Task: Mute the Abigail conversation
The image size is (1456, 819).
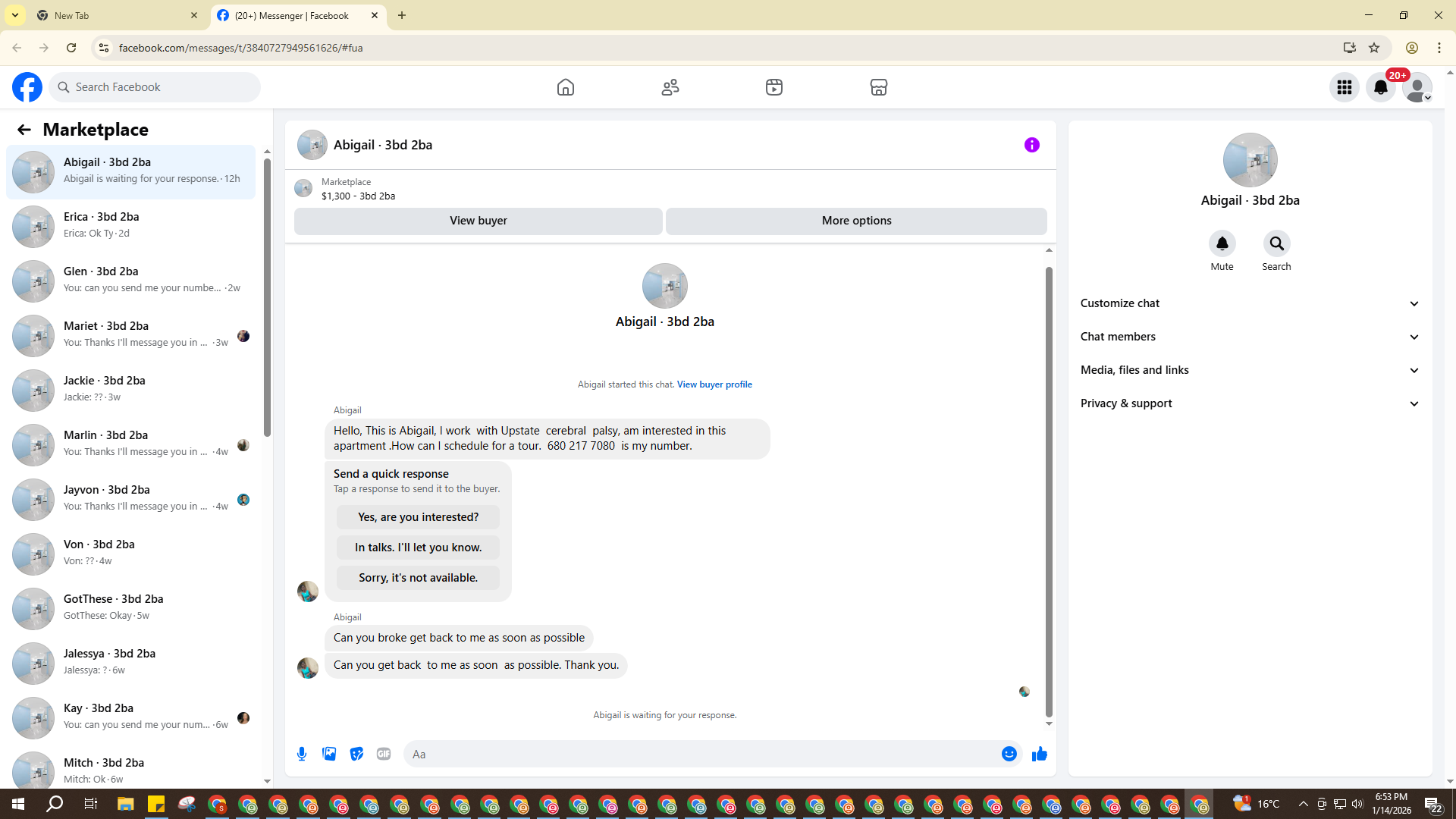Action: click(1222, 243)
